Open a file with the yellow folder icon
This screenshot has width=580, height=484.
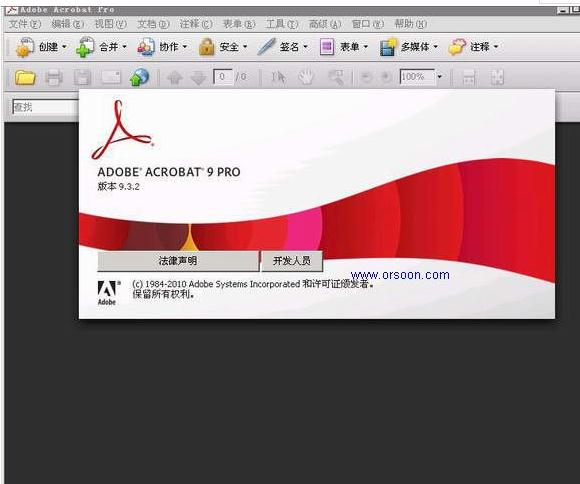point(25,77)
